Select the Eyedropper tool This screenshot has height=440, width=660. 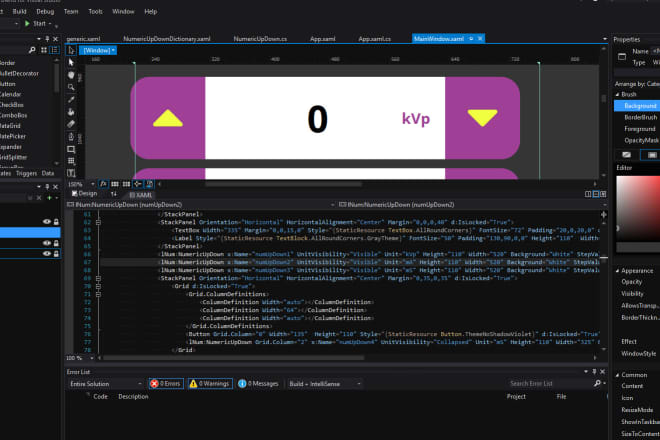[71, 100]
